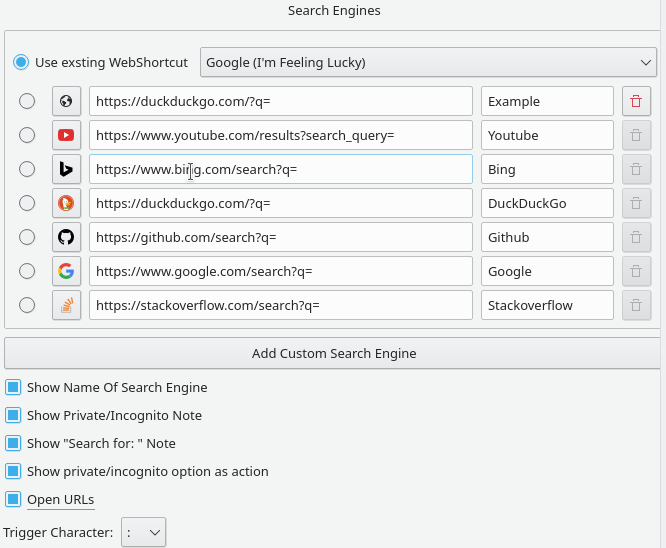Viewport: 666px width, 548px height.
Task: Edit the Example name field
Action: [x=547, y=101]
